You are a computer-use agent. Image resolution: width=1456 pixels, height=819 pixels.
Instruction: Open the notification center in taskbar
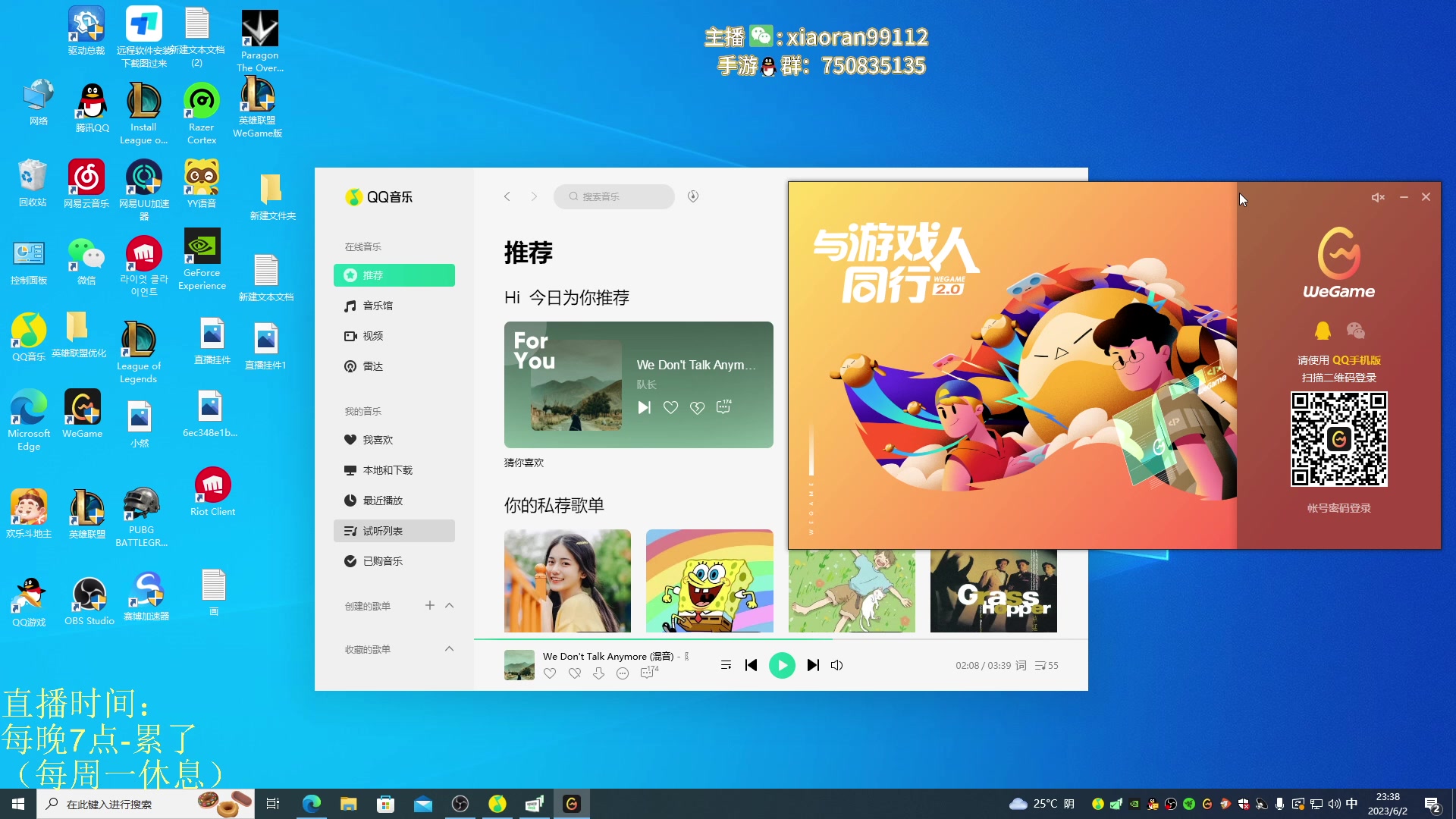point(1432,804)
